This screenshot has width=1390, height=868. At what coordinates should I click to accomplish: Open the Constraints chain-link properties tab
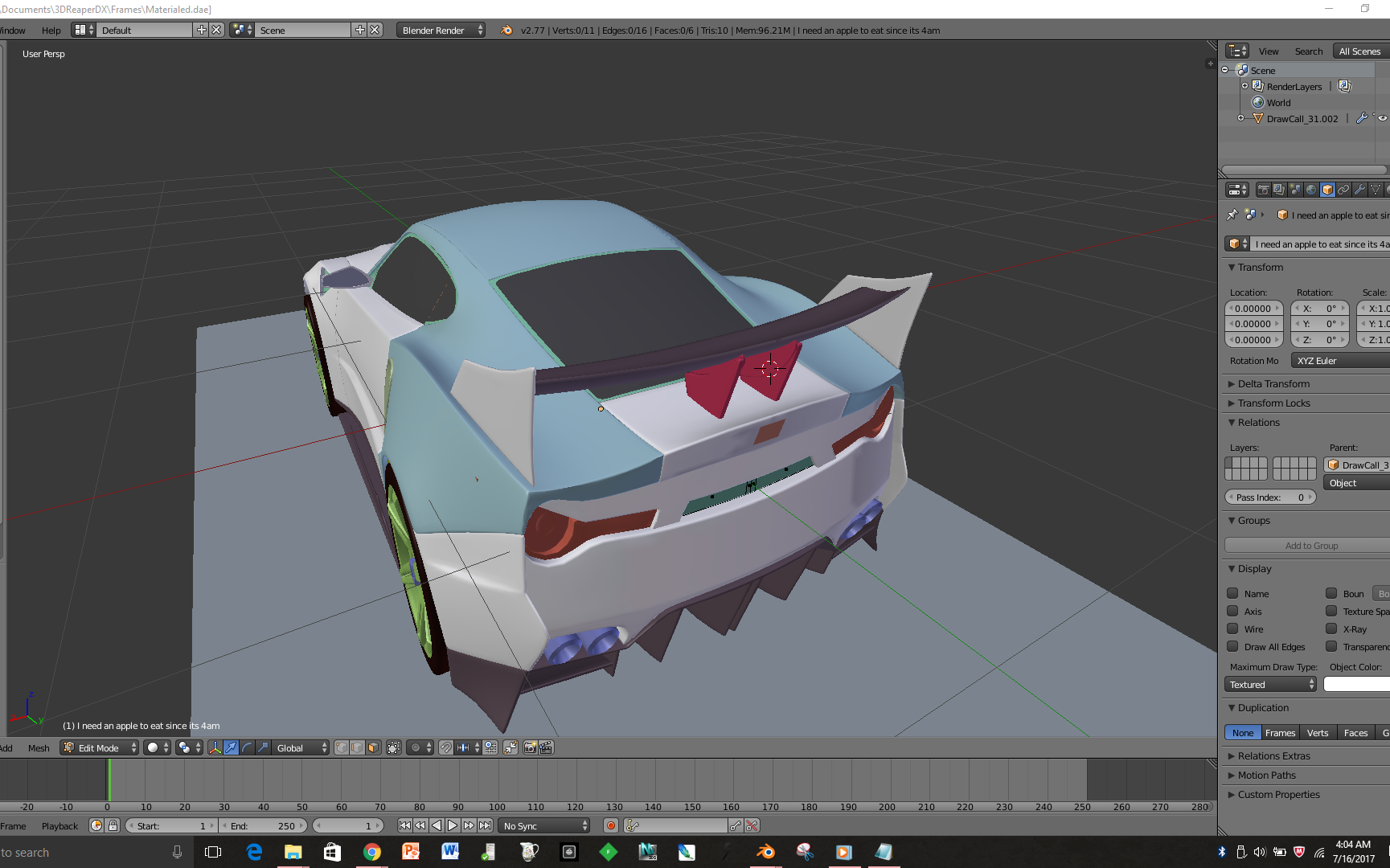(1343, 190)
